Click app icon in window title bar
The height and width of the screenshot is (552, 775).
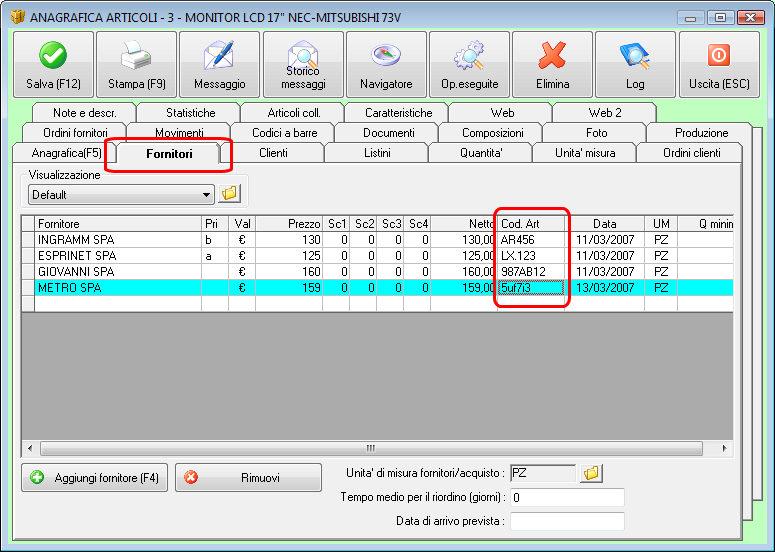click(x=18, y=17)
